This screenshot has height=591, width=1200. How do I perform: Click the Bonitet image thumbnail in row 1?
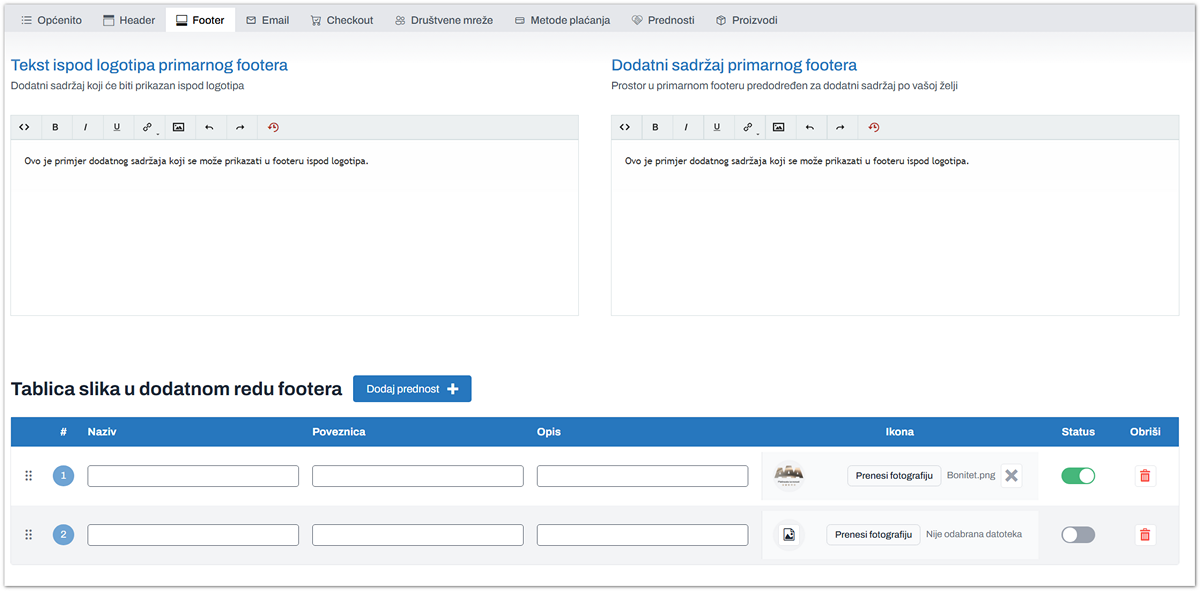789,476
